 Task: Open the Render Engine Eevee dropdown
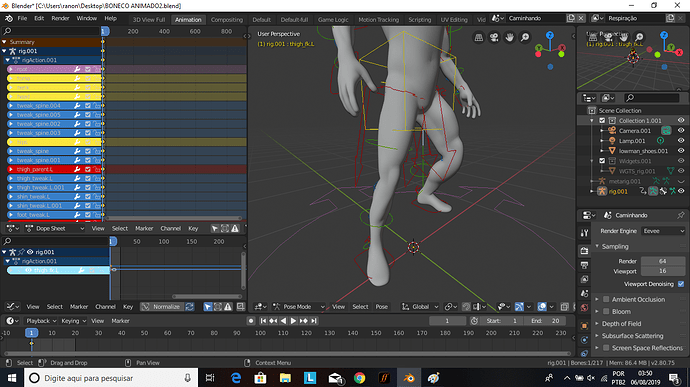pos(663,231)
